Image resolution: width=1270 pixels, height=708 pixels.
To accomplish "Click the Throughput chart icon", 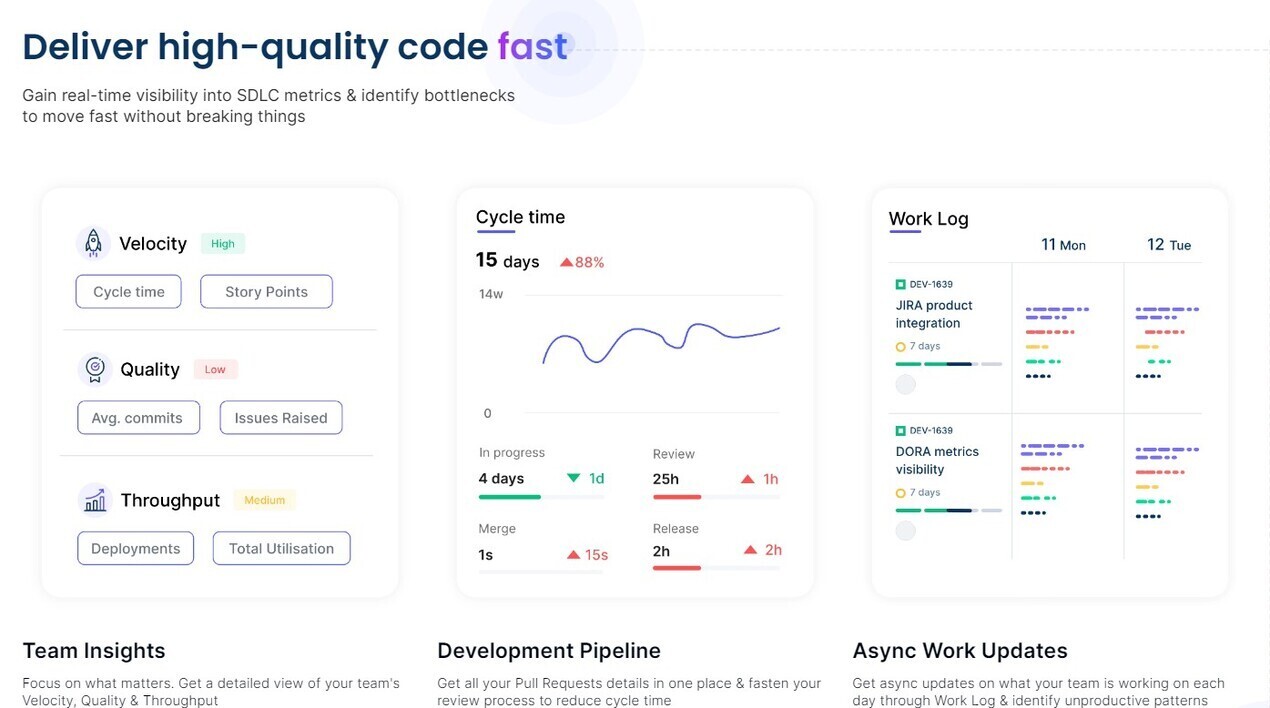I will [95, 499].
